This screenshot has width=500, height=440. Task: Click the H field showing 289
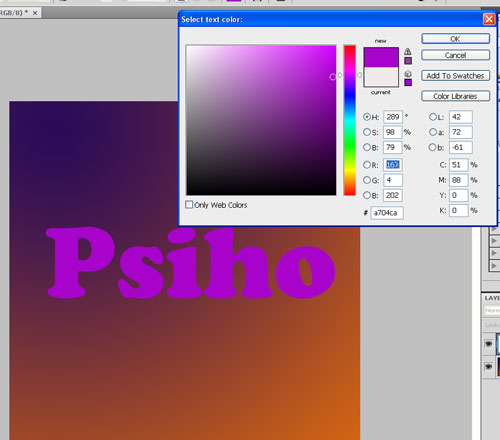[393, 117]
